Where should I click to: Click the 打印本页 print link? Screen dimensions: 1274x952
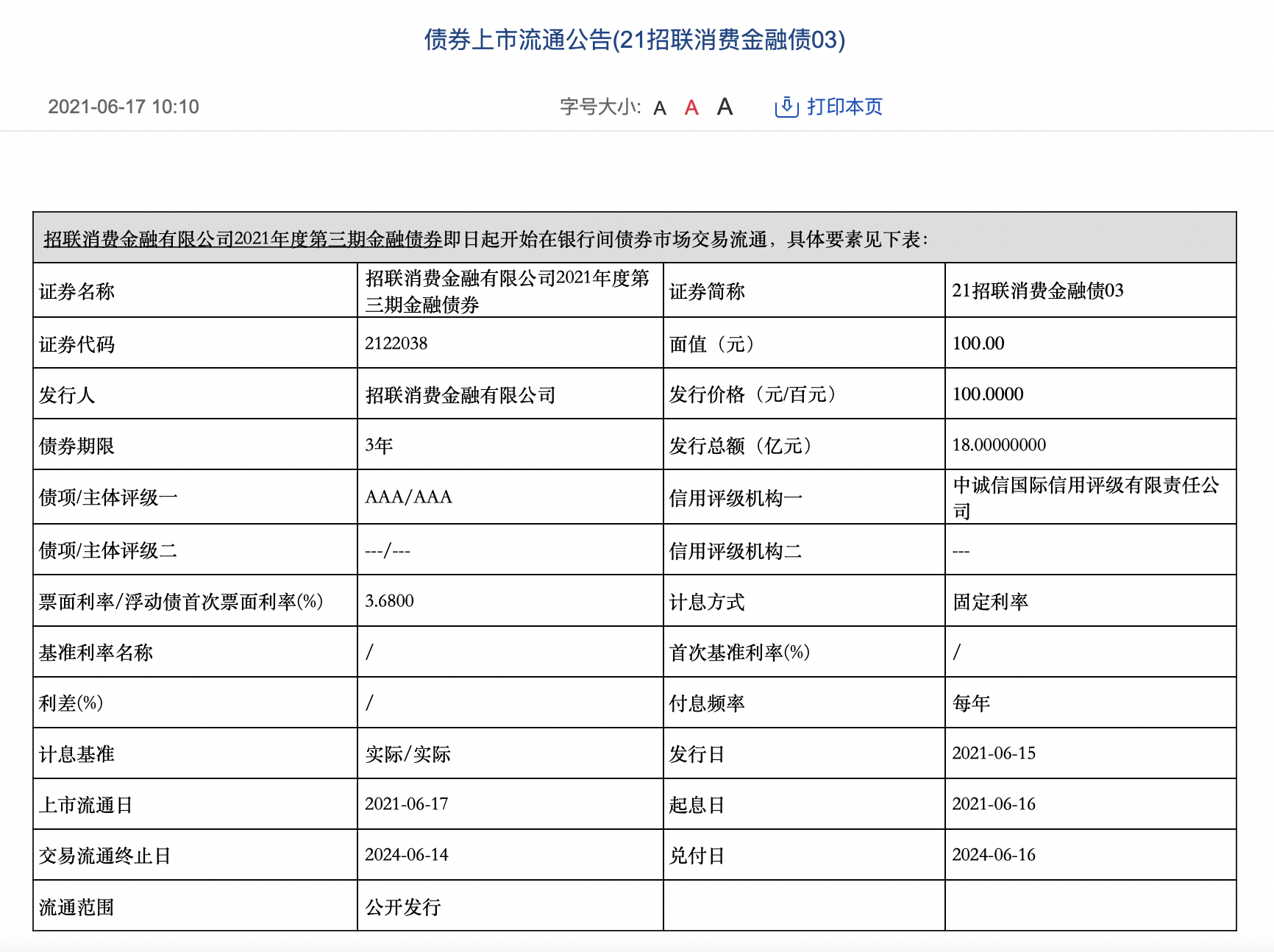pyautogui.click(x=843, y=107)
